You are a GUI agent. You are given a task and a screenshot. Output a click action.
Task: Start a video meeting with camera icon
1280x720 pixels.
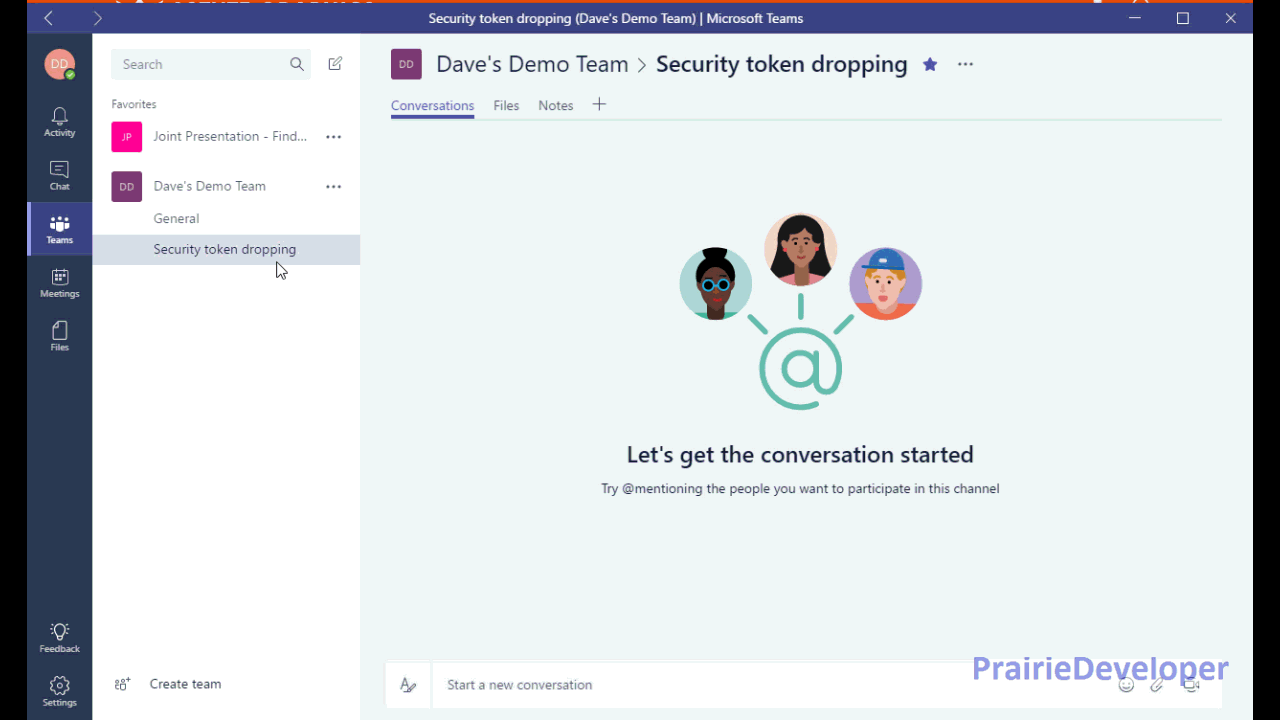1190,685
